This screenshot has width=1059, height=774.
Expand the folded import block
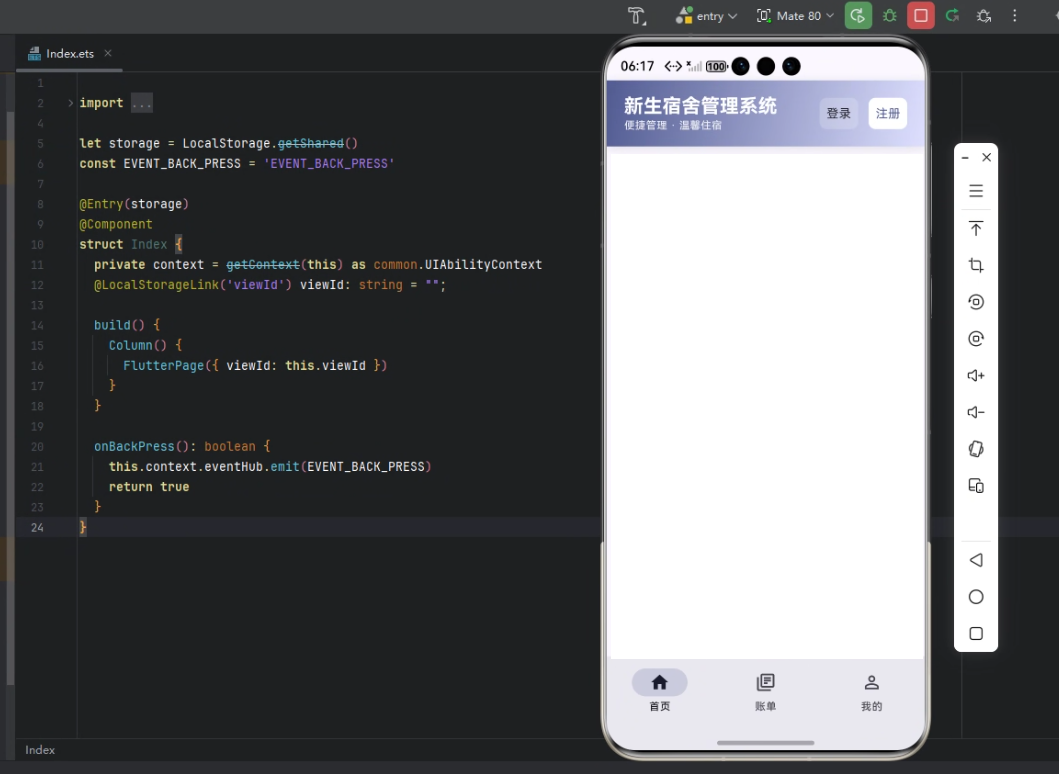point(70,103)
